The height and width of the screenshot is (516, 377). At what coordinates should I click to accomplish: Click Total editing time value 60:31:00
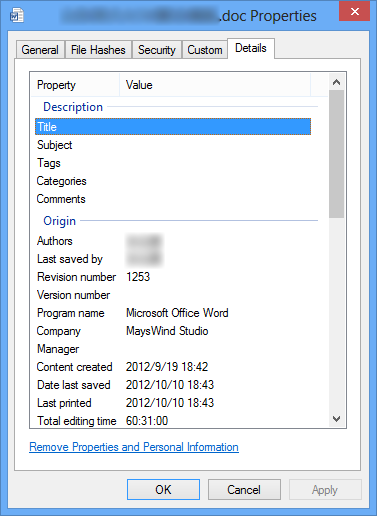[147, 421]
